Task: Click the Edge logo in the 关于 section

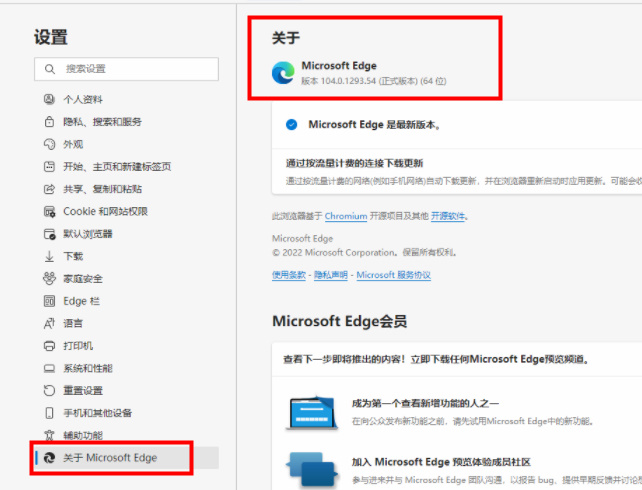Action: pyautogui.click(x=283, y=73)
